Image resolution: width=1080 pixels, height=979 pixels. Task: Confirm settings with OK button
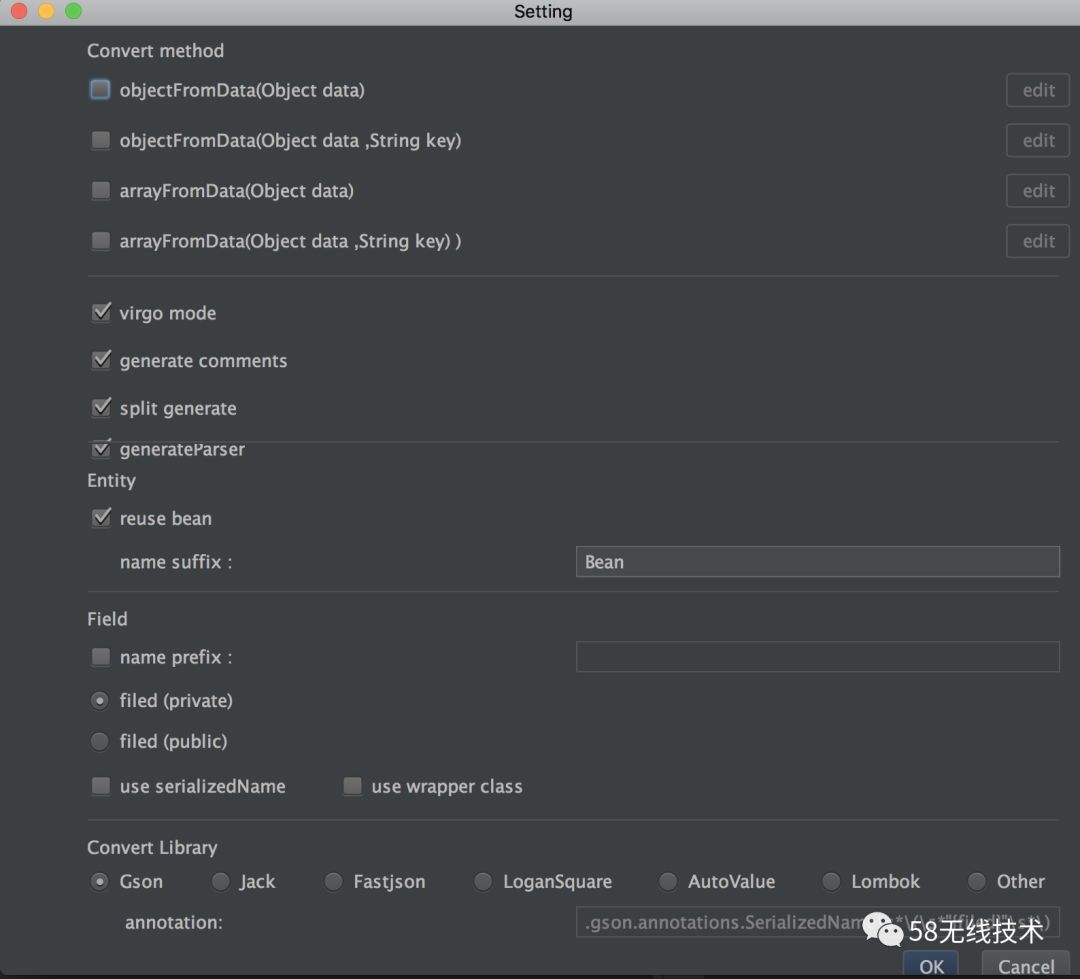[931, 965]
